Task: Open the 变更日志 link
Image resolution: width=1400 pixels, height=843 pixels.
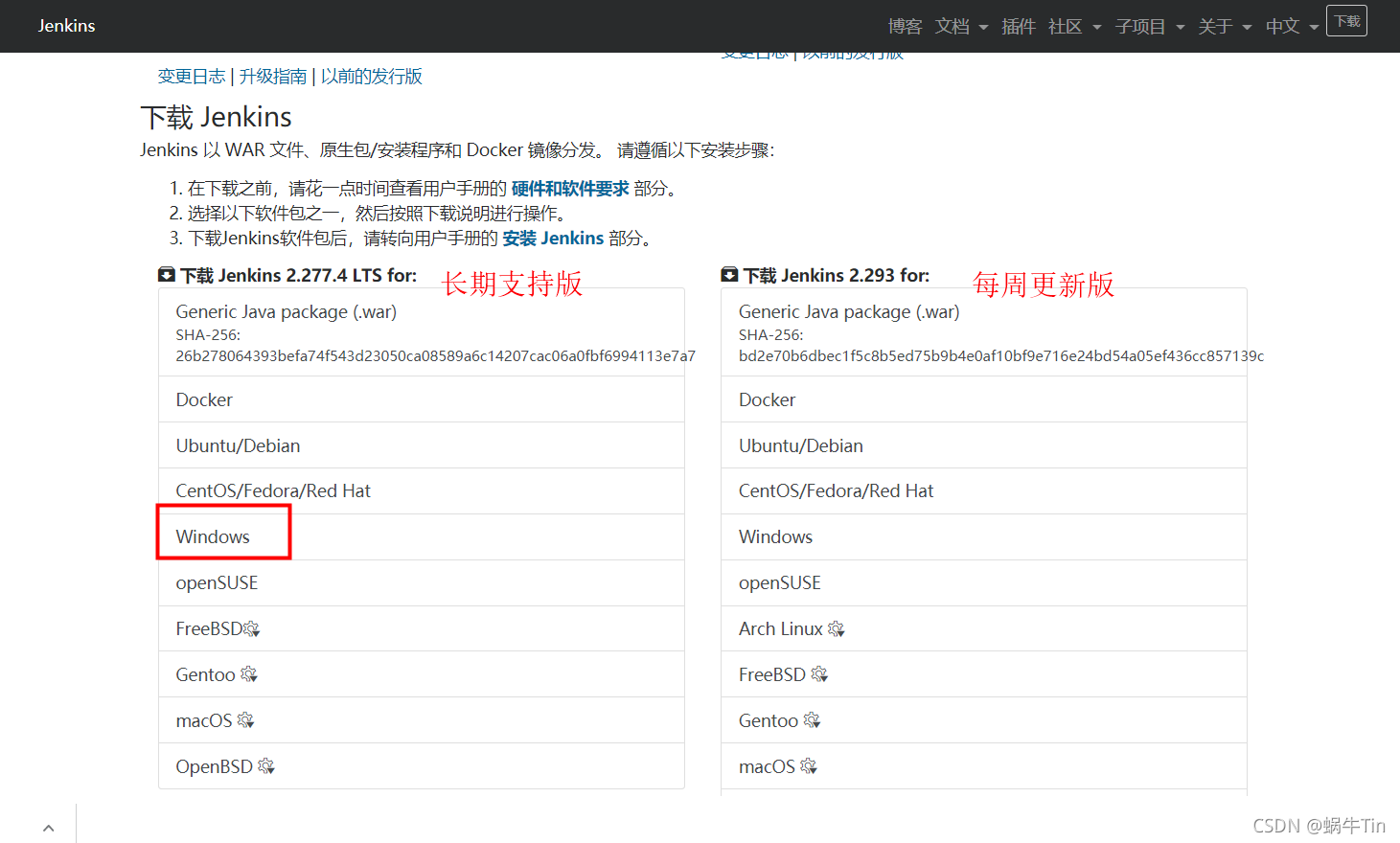Action: click(x=192, y=77)
